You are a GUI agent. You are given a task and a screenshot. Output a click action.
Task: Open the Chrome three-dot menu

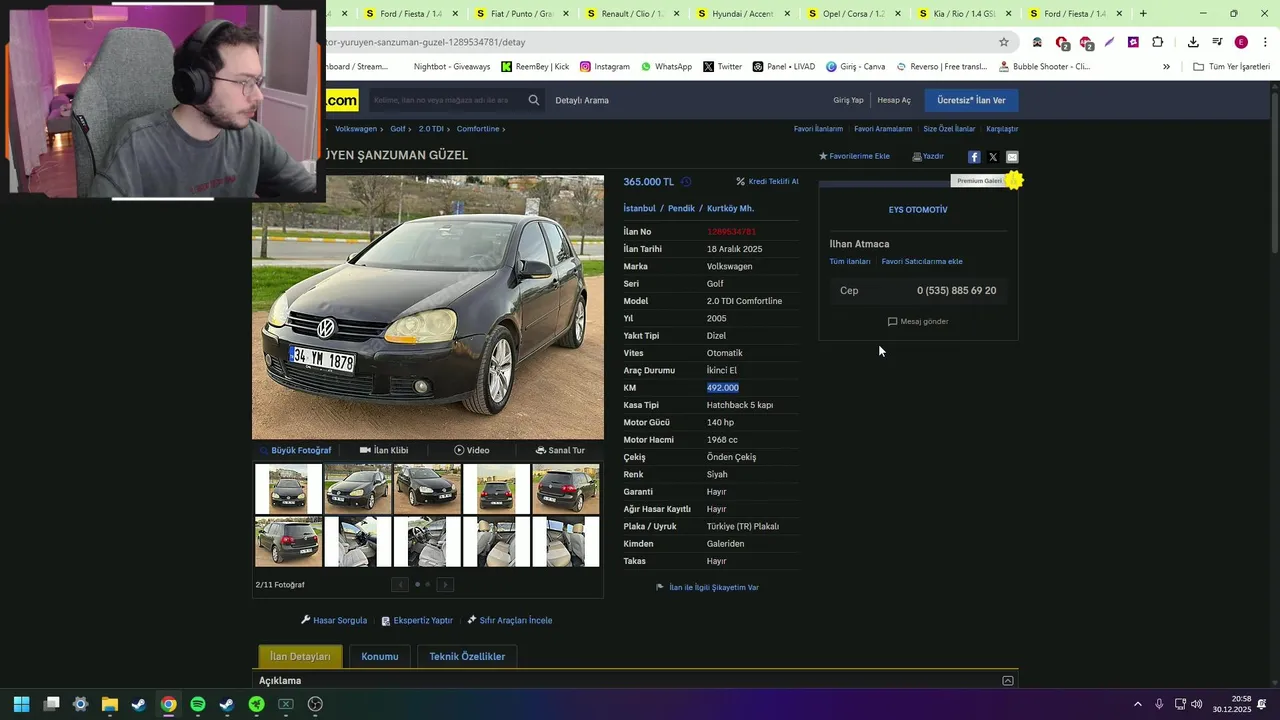(x=1265, y=42)
